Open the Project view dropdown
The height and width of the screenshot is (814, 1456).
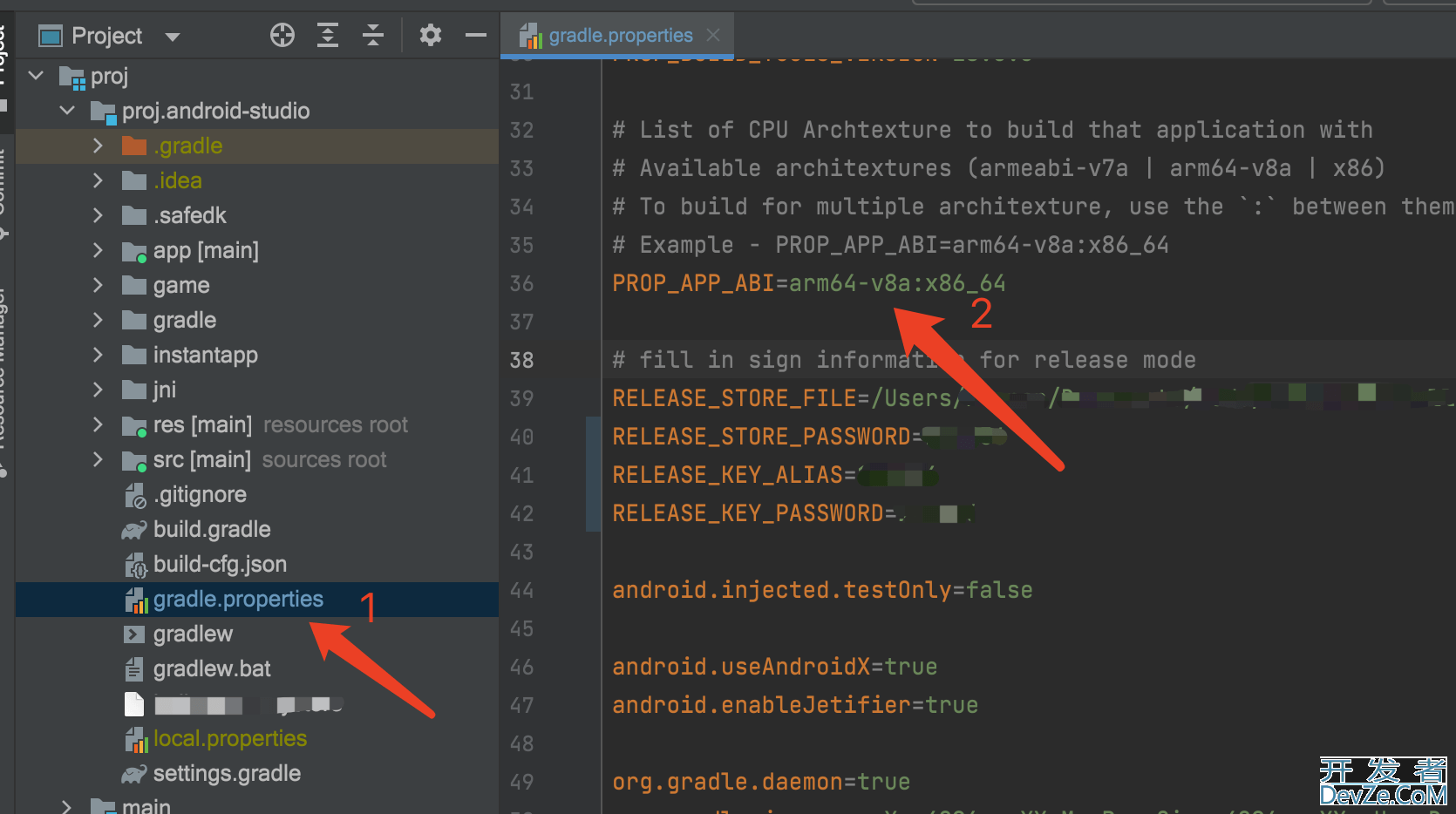click(173, 37)
